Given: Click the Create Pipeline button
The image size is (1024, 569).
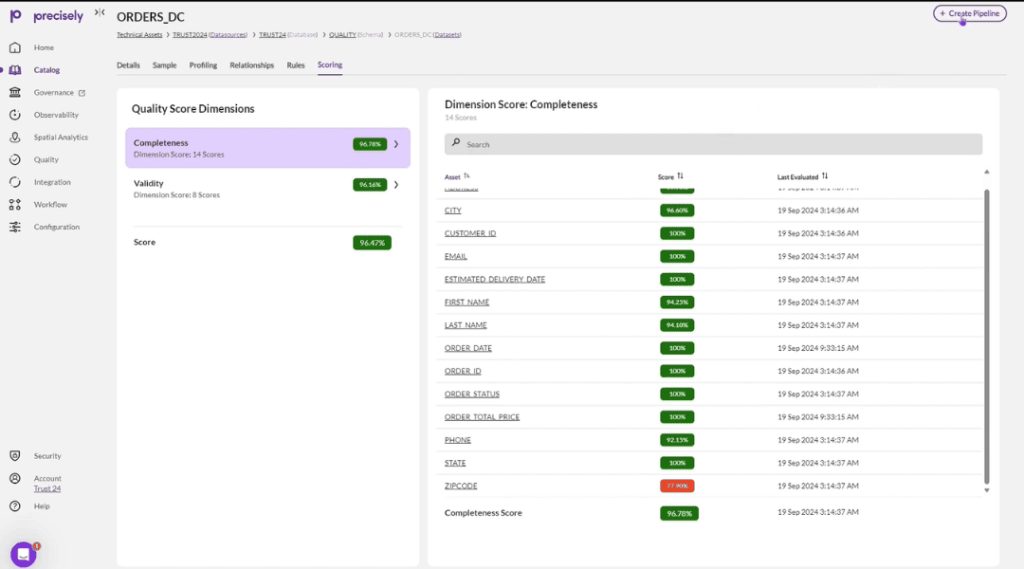Looking at the screenshot, I should point(969,14).
